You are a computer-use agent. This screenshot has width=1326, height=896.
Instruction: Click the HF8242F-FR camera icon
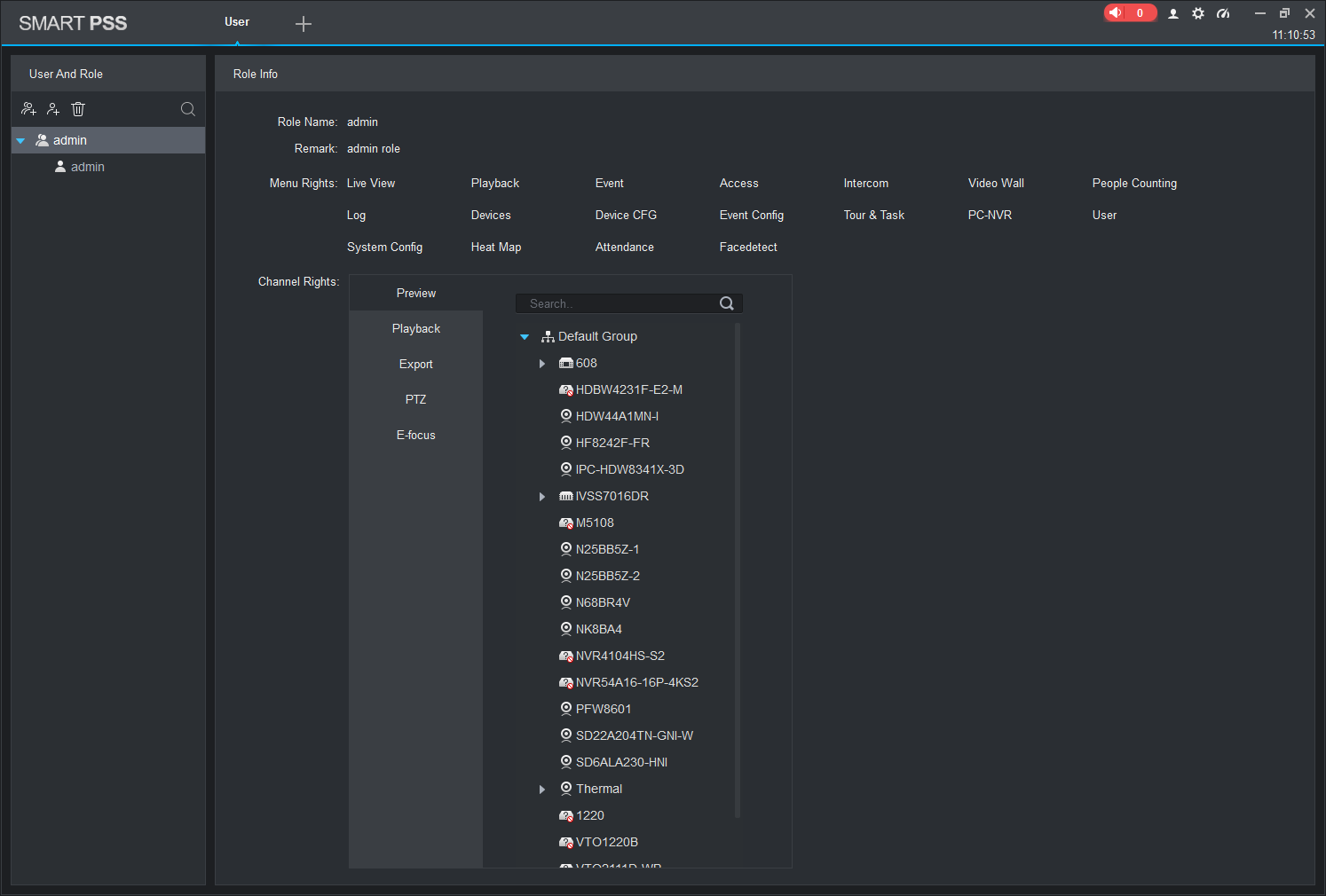click(x=565, y=443)
